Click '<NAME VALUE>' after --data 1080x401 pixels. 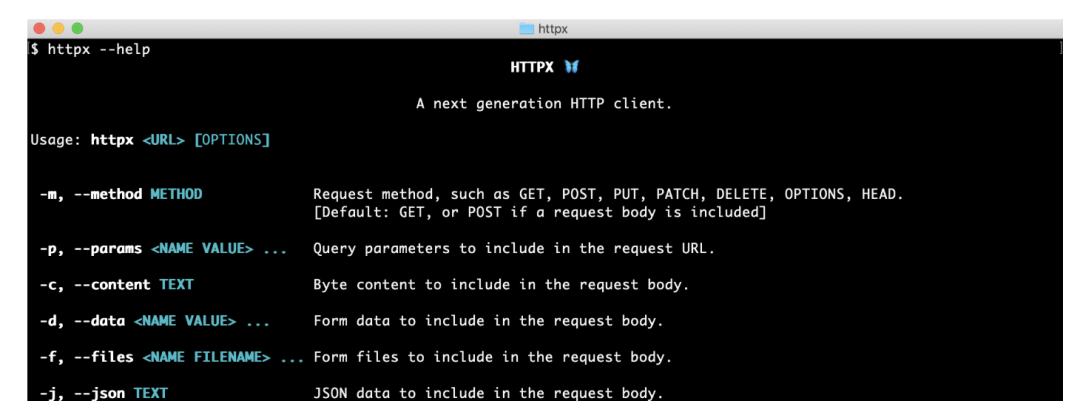click(185, 321)
